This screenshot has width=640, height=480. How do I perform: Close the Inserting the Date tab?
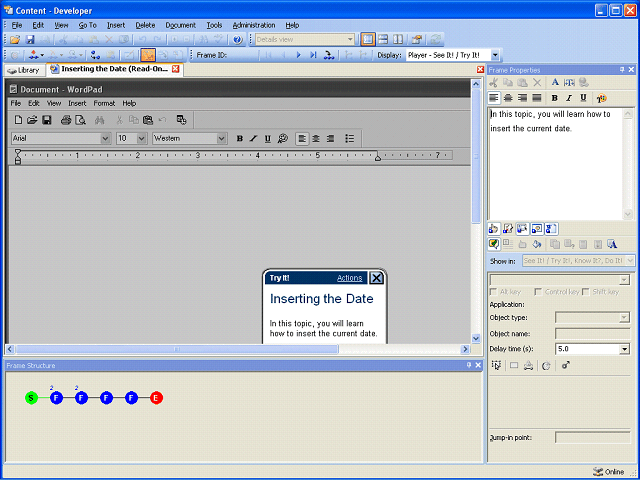pos(176,69)
